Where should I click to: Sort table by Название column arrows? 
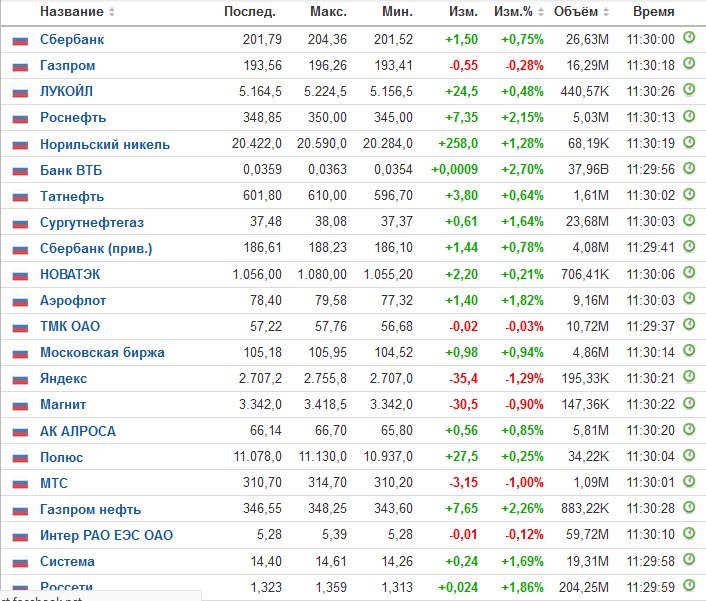coord(112,12)
